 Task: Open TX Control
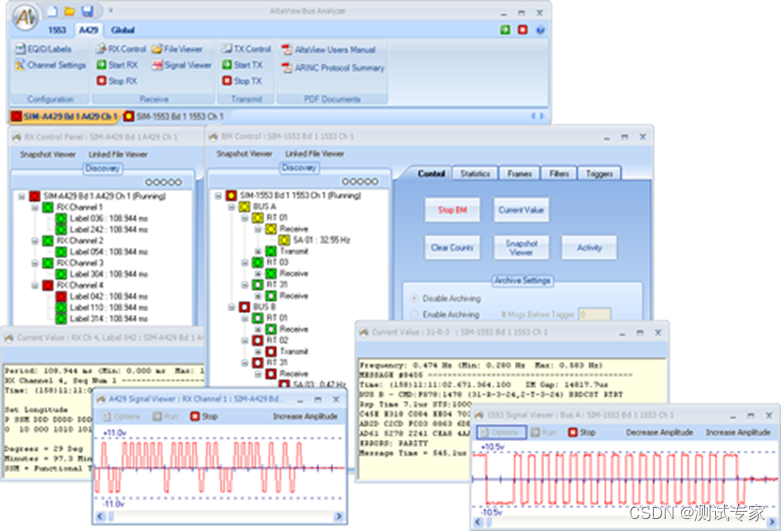(x=246, y=49)
